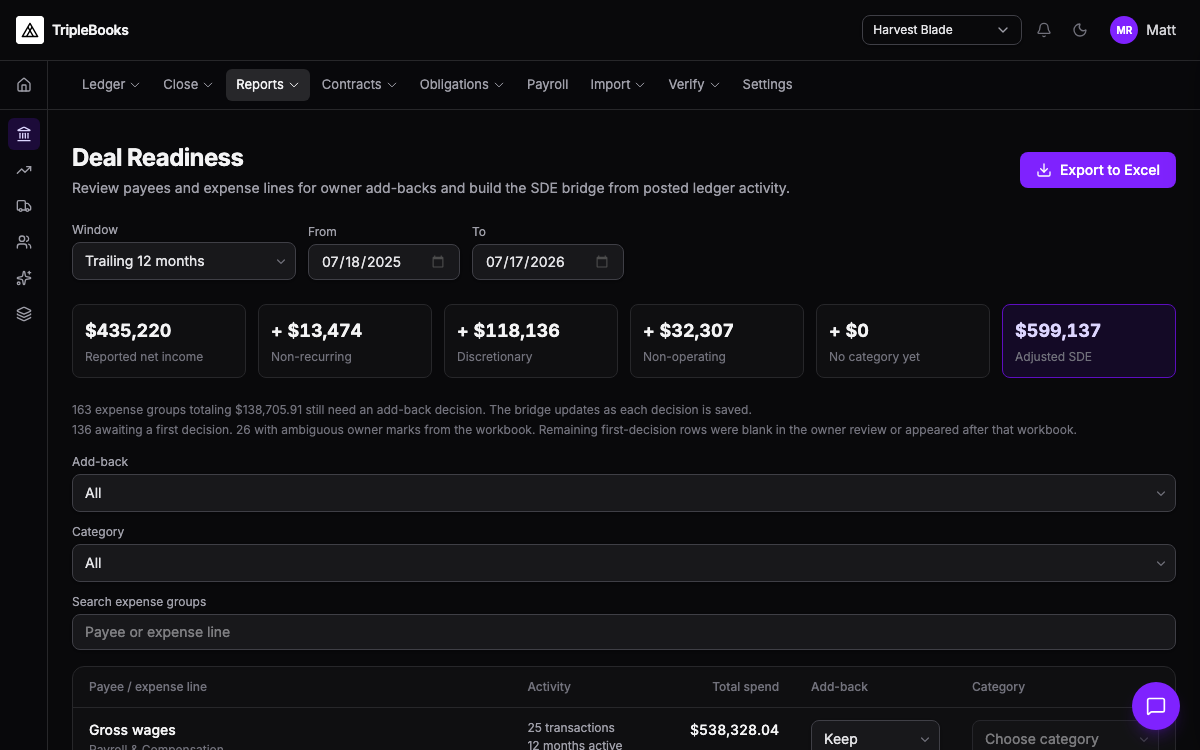Open Window Trailing 12 months dropdown

tap(184, 261)
